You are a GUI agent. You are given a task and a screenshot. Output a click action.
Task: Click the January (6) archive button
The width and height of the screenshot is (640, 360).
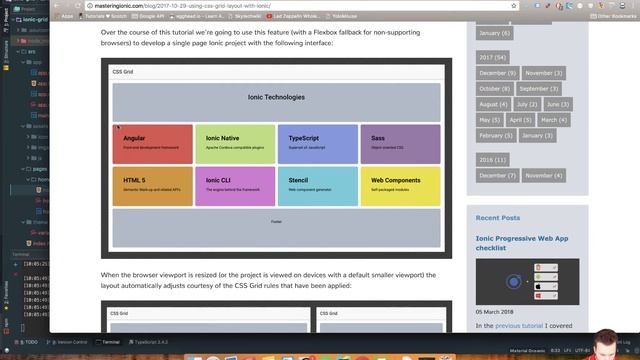[494, 33]
